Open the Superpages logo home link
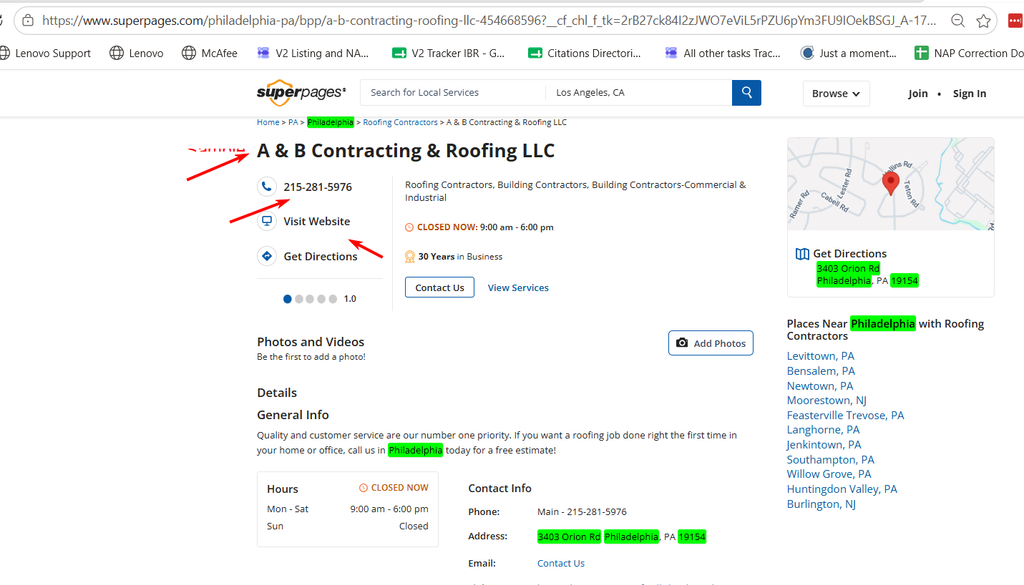 click(301, 93)
